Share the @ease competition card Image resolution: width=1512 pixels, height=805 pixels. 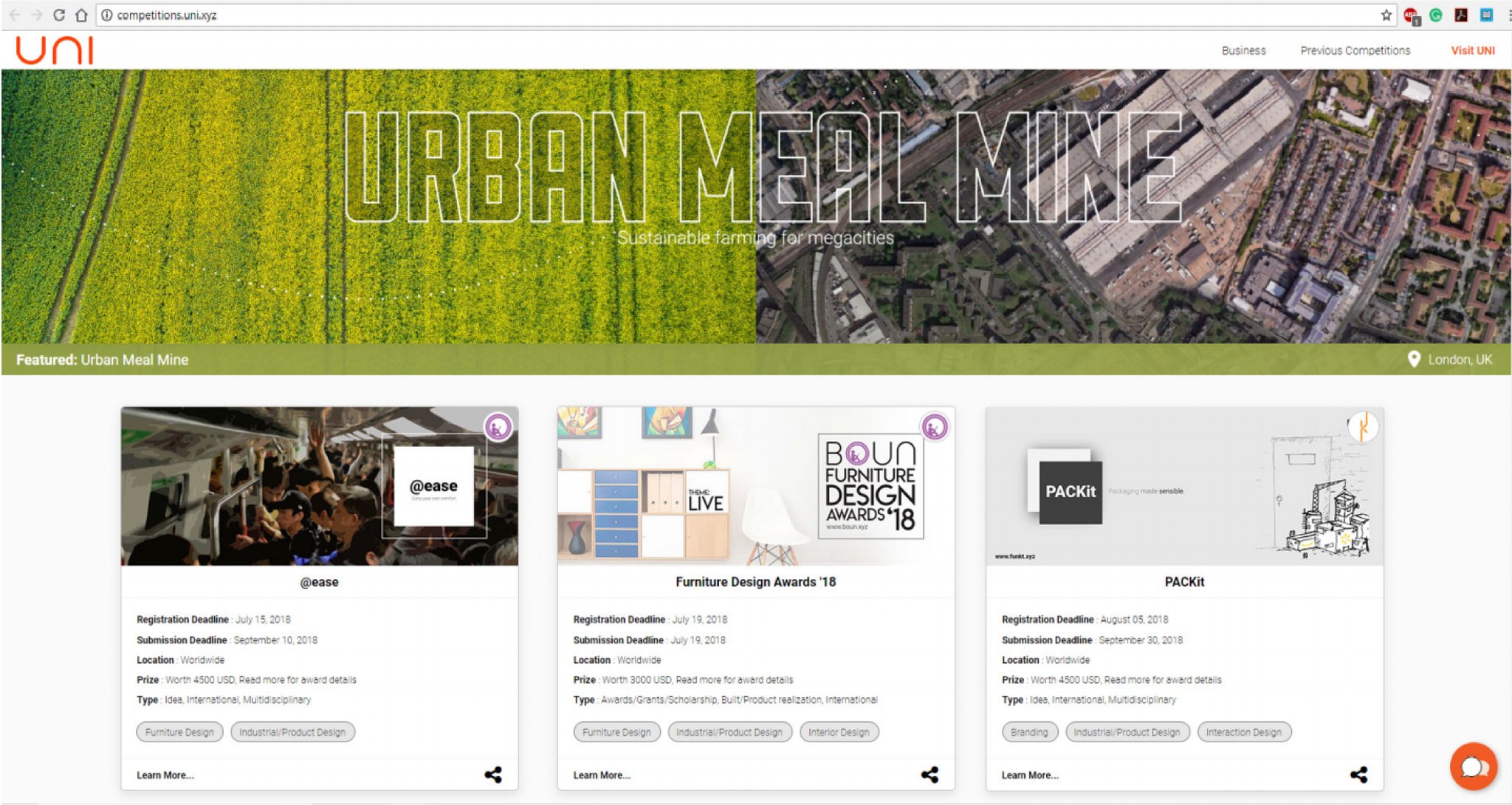point(493,774)
